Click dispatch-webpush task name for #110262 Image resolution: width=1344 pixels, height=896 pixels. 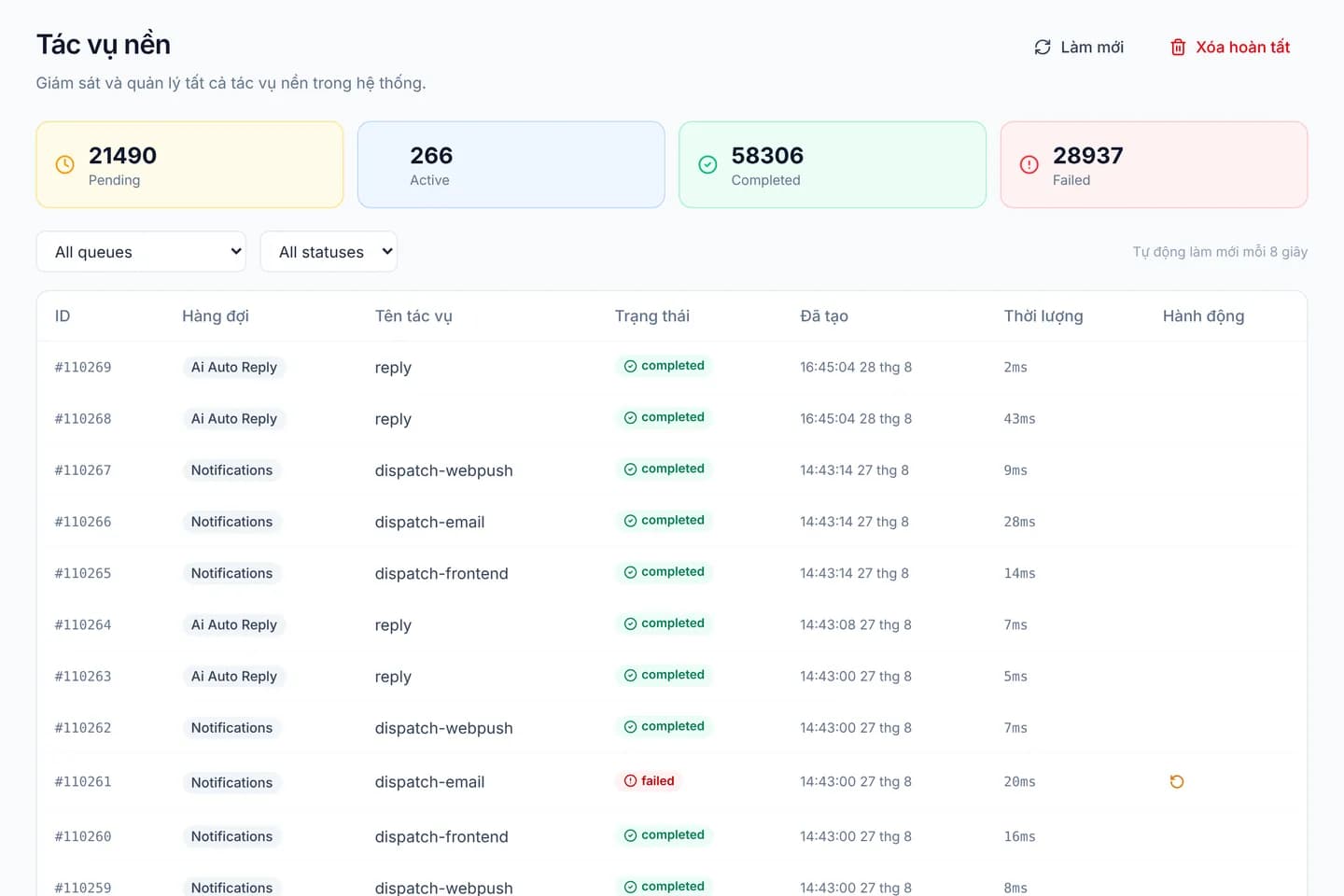444,729
